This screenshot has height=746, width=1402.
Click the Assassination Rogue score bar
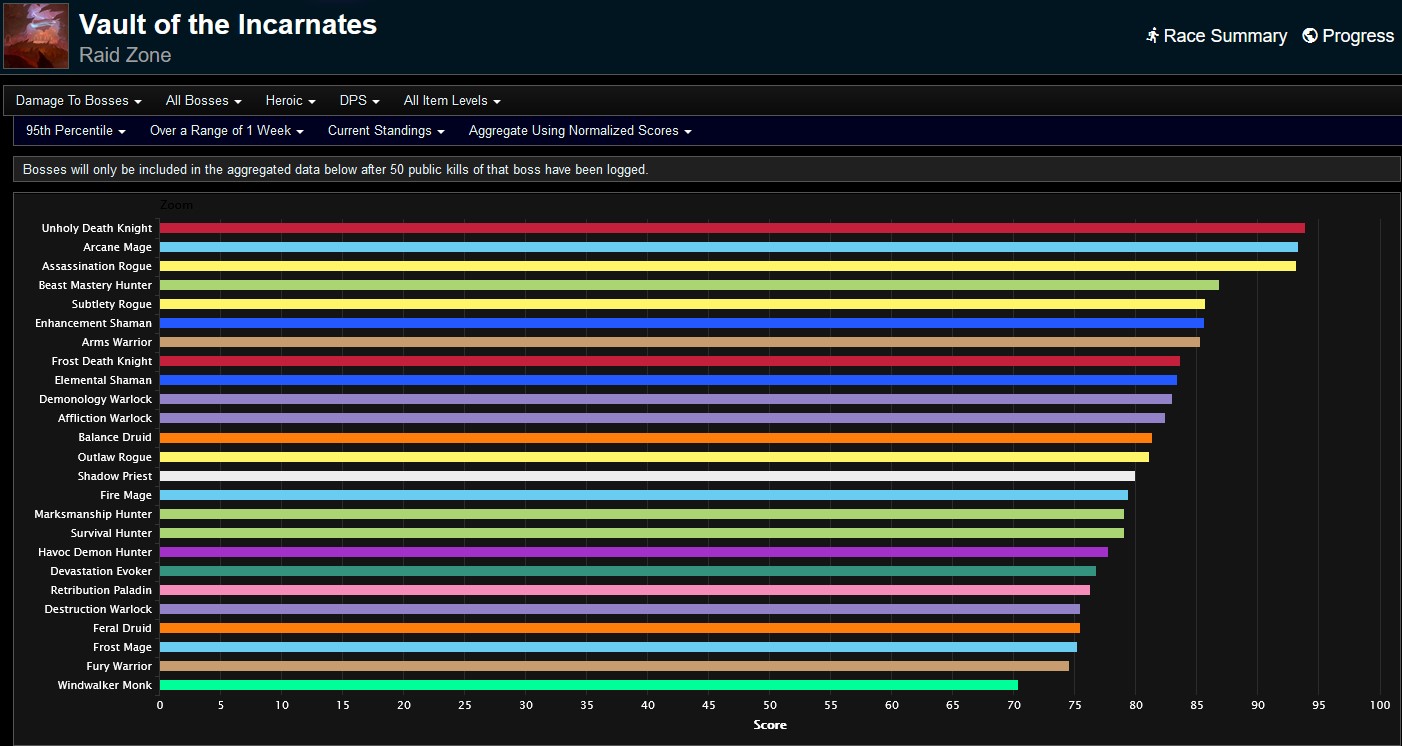[x=700, y=266]
